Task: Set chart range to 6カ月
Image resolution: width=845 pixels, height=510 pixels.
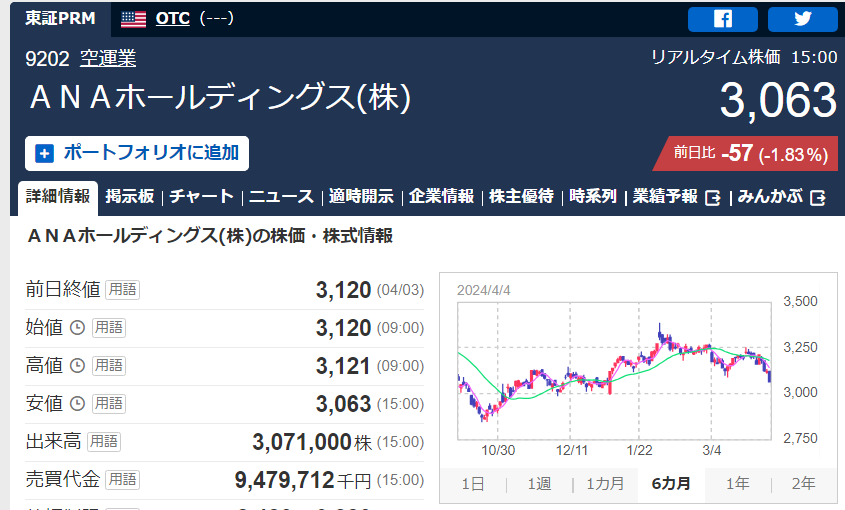Action: click(671, 484)
